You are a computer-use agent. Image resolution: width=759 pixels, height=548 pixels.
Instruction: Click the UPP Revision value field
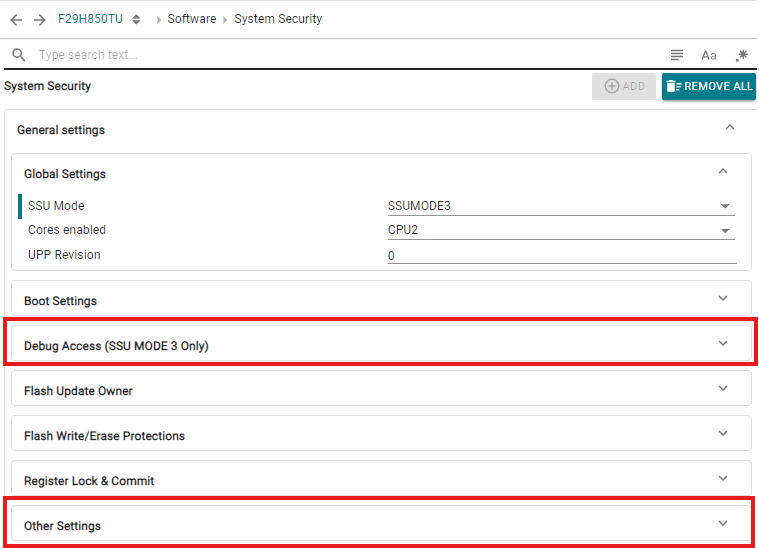561,255
